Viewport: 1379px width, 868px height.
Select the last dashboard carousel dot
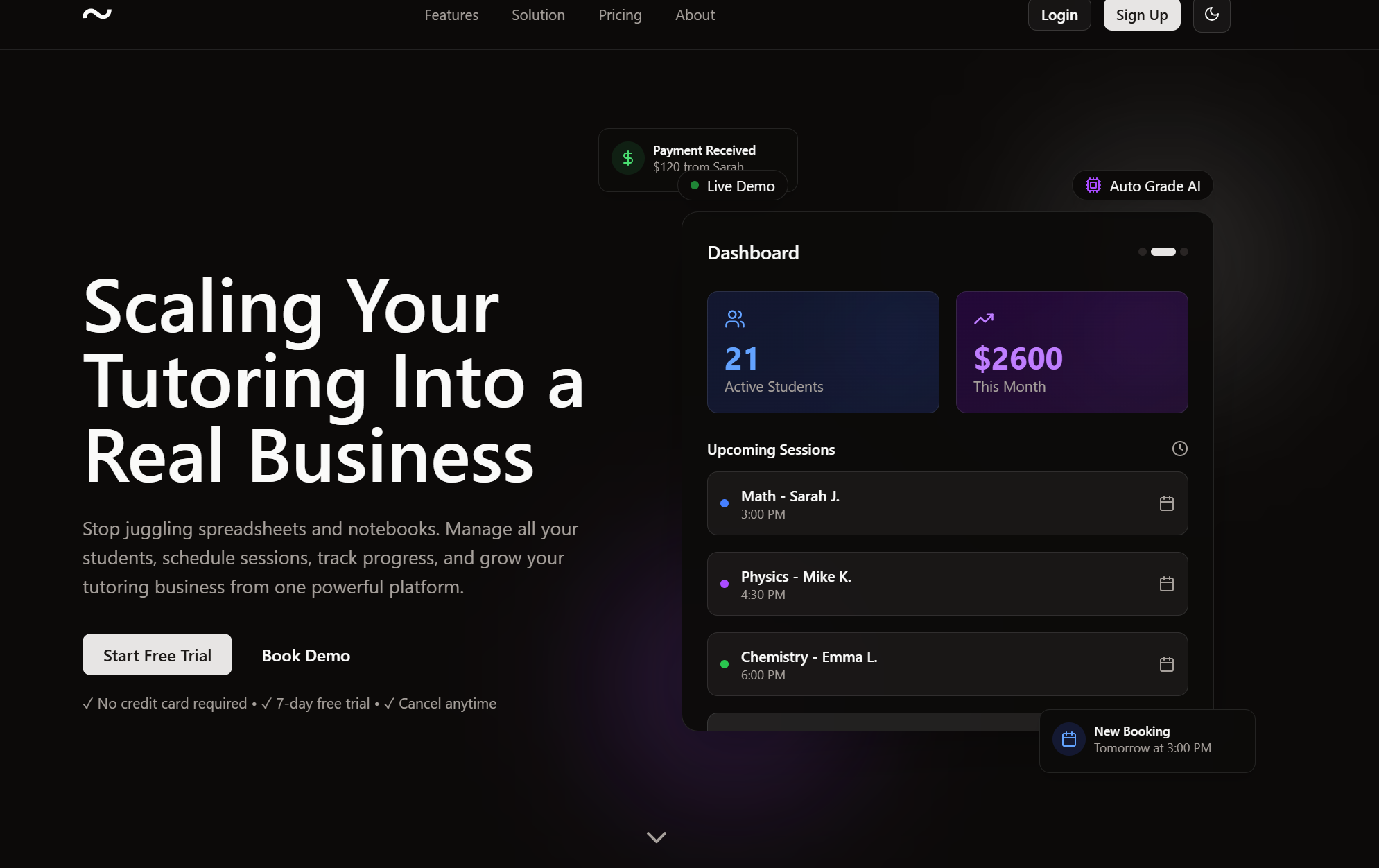click(1184, 252)
